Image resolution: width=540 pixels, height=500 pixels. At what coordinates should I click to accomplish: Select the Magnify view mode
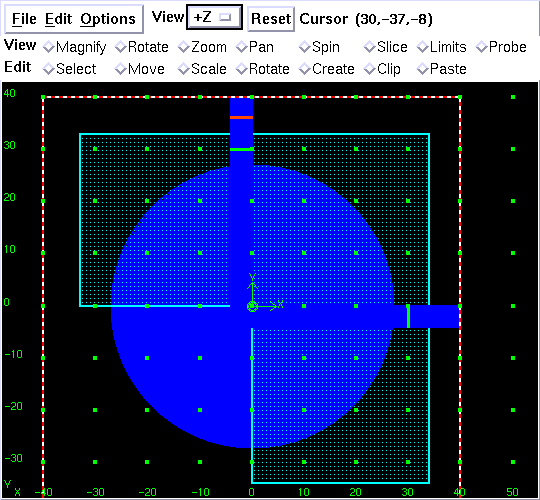pos(74,47)
